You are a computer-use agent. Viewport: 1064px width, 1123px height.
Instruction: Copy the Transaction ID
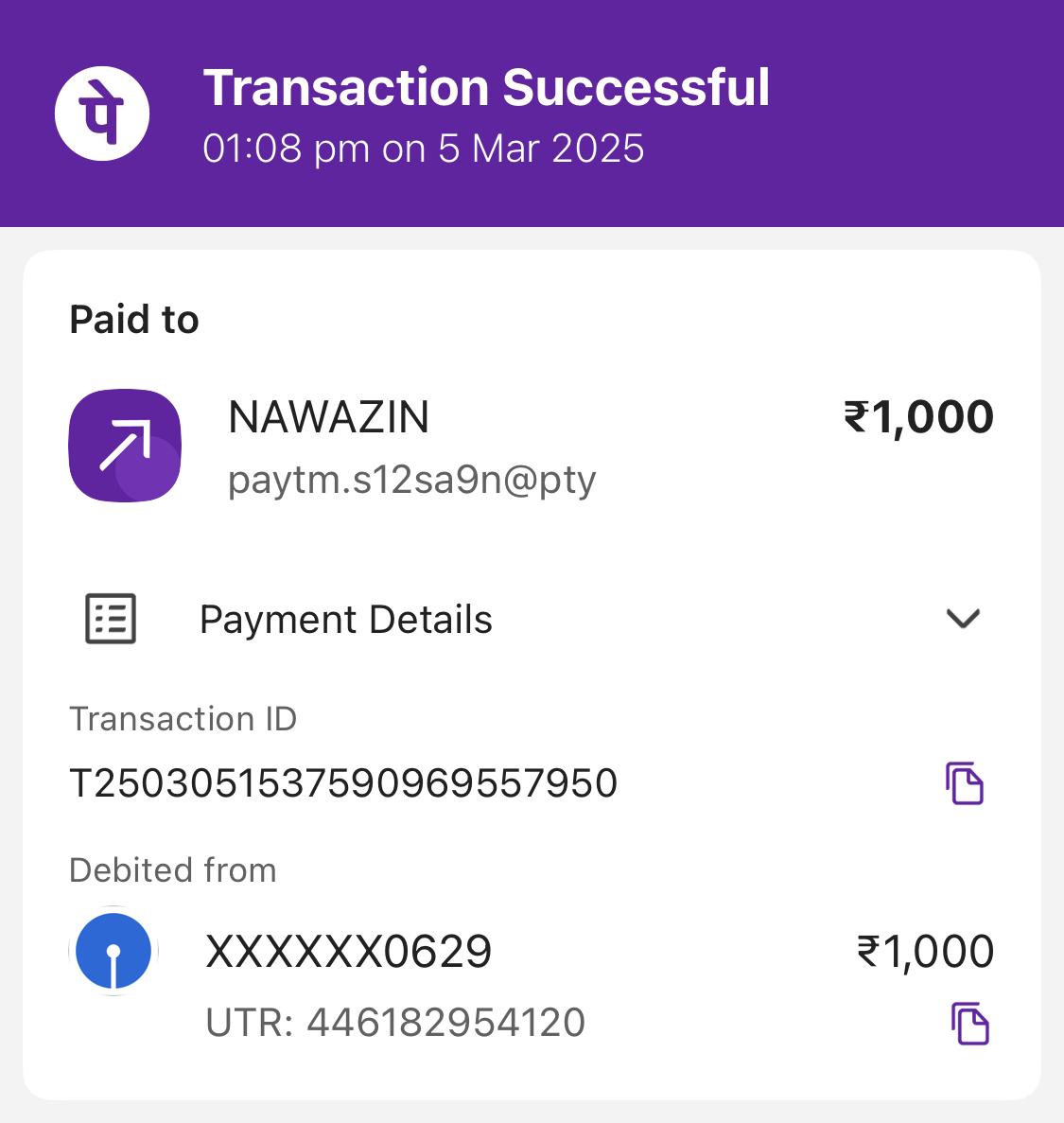[965, 783]
